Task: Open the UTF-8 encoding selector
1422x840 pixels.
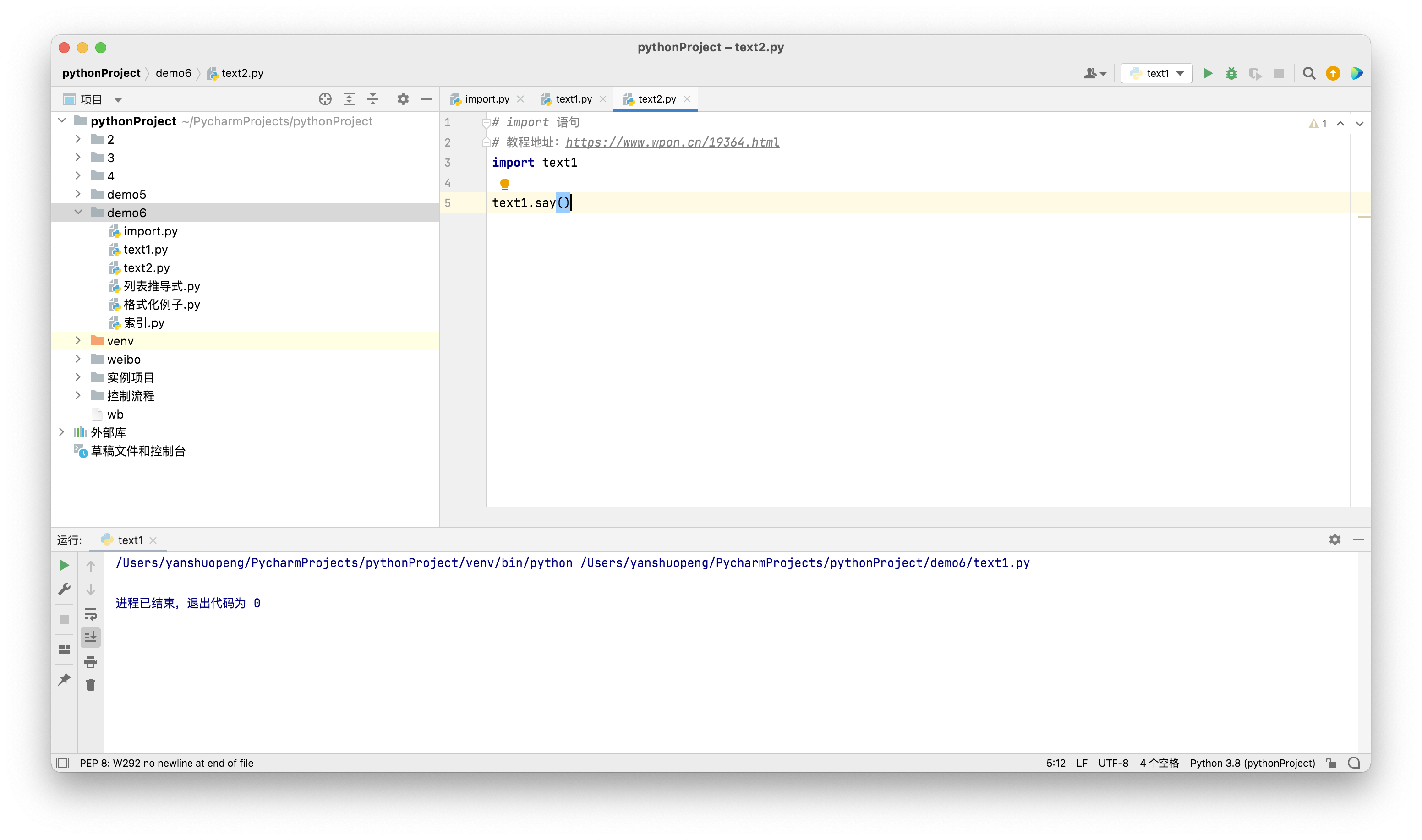Action: 1113,763
